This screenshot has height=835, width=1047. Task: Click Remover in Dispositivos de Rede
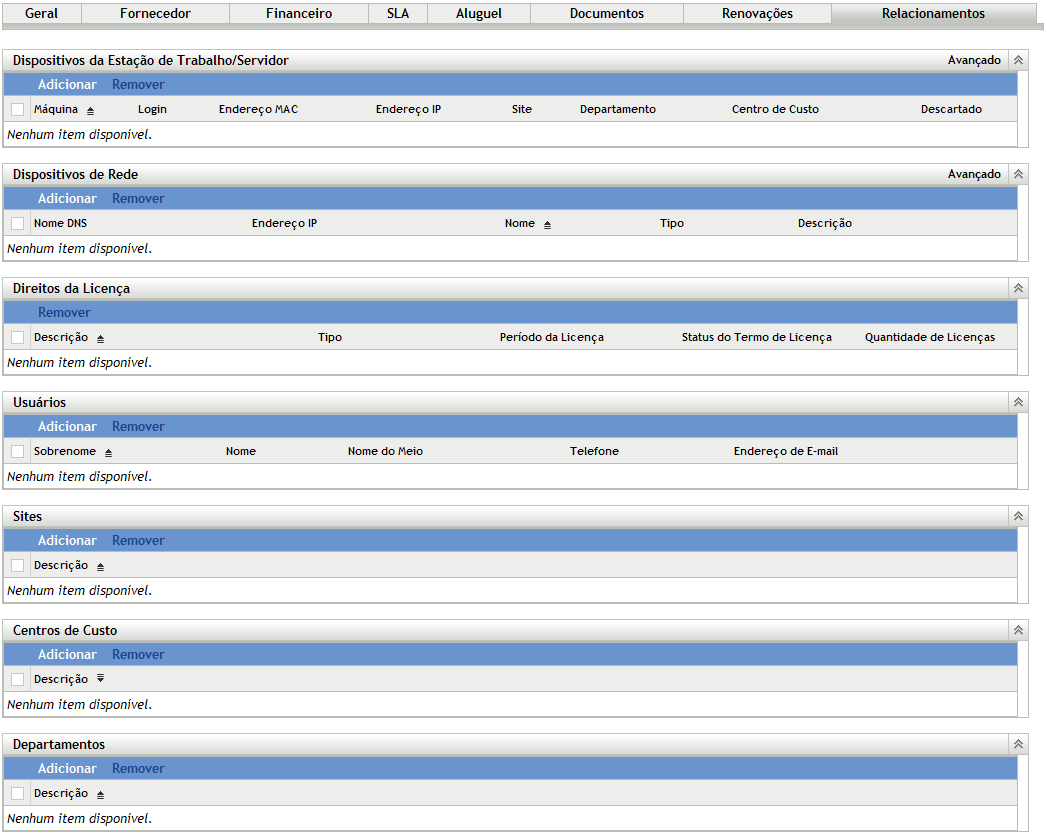[x=138, y=199]
